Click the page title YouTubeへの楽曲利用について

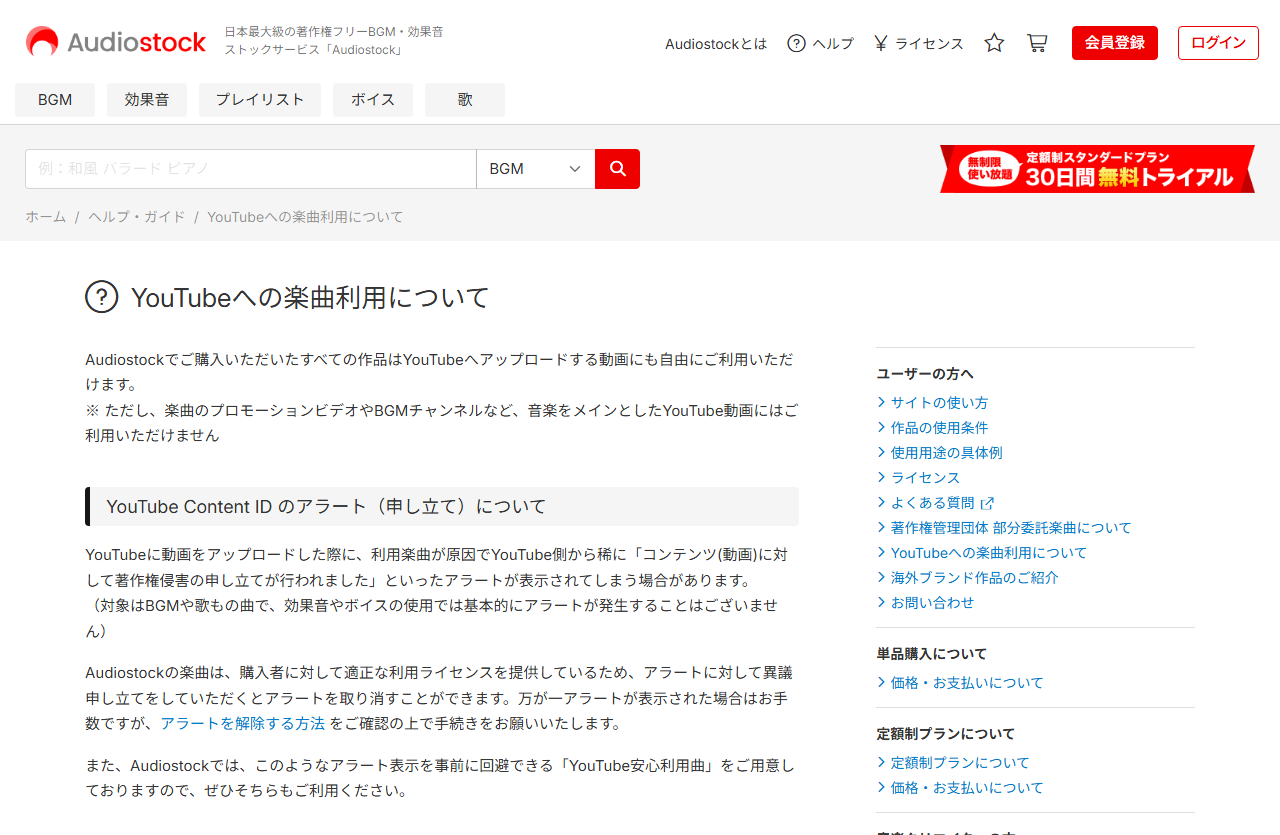(x=310, y=297)
